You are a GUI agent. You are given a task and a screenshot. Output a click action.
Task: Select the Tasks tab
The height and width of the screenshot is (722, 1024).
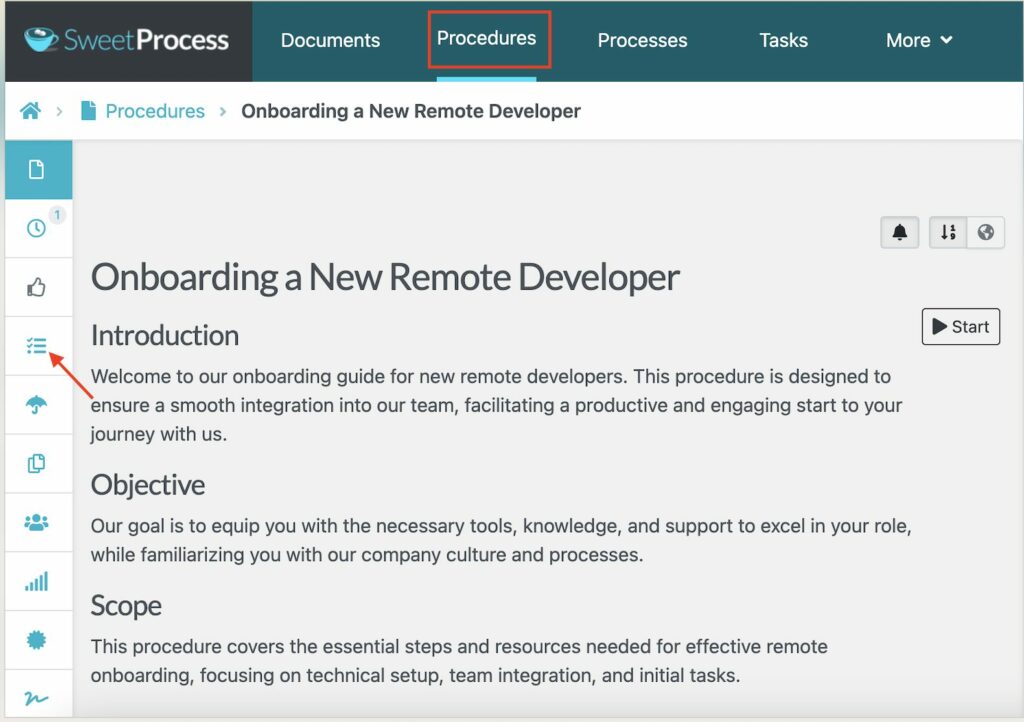[783, 41]
